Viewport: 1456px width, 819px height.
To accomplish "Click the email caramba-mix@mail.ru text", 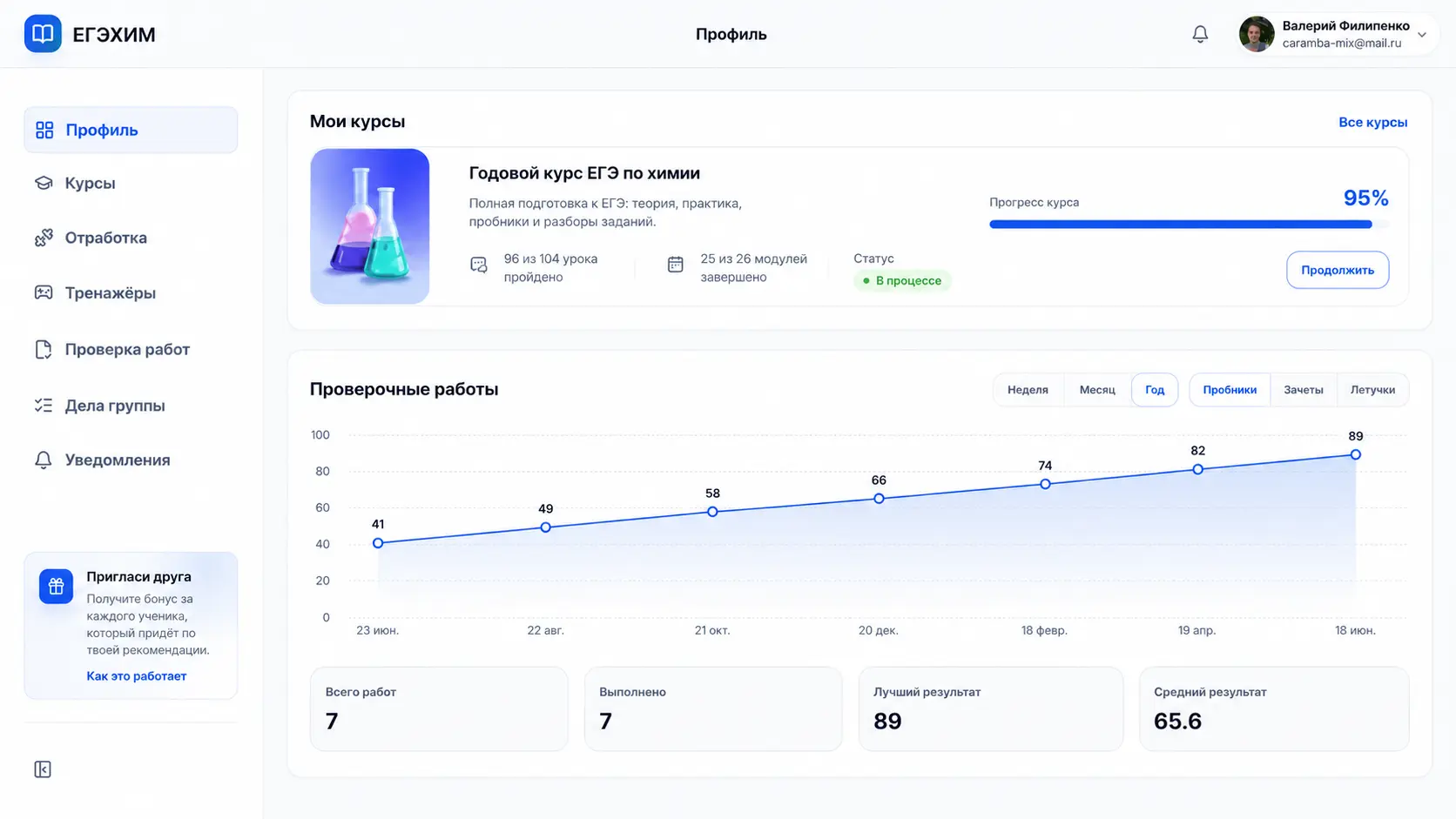I will (x=1341, y=44).
